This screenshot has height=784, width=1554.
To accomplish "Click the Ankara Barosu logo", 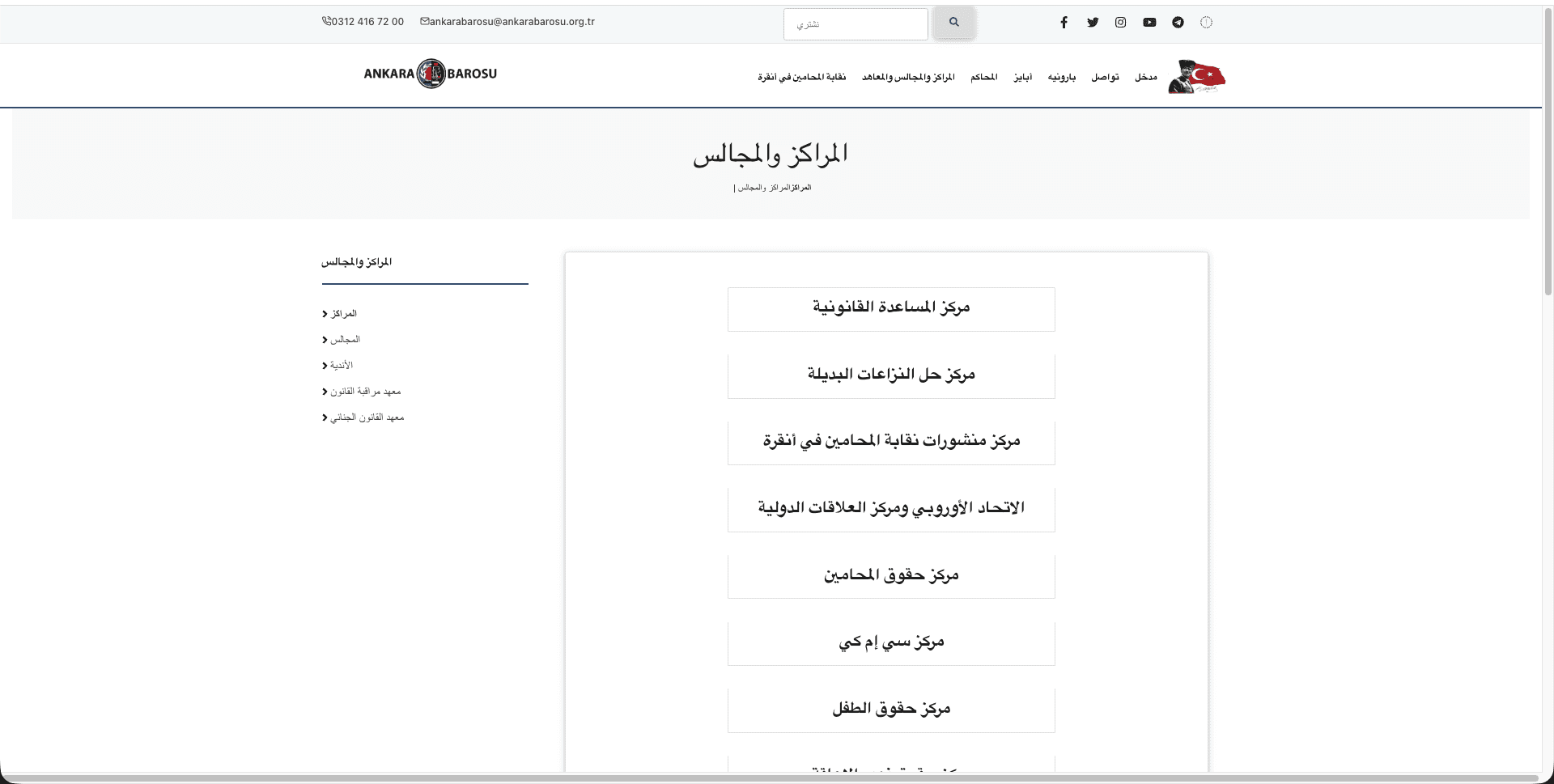I will pos(430,74).
